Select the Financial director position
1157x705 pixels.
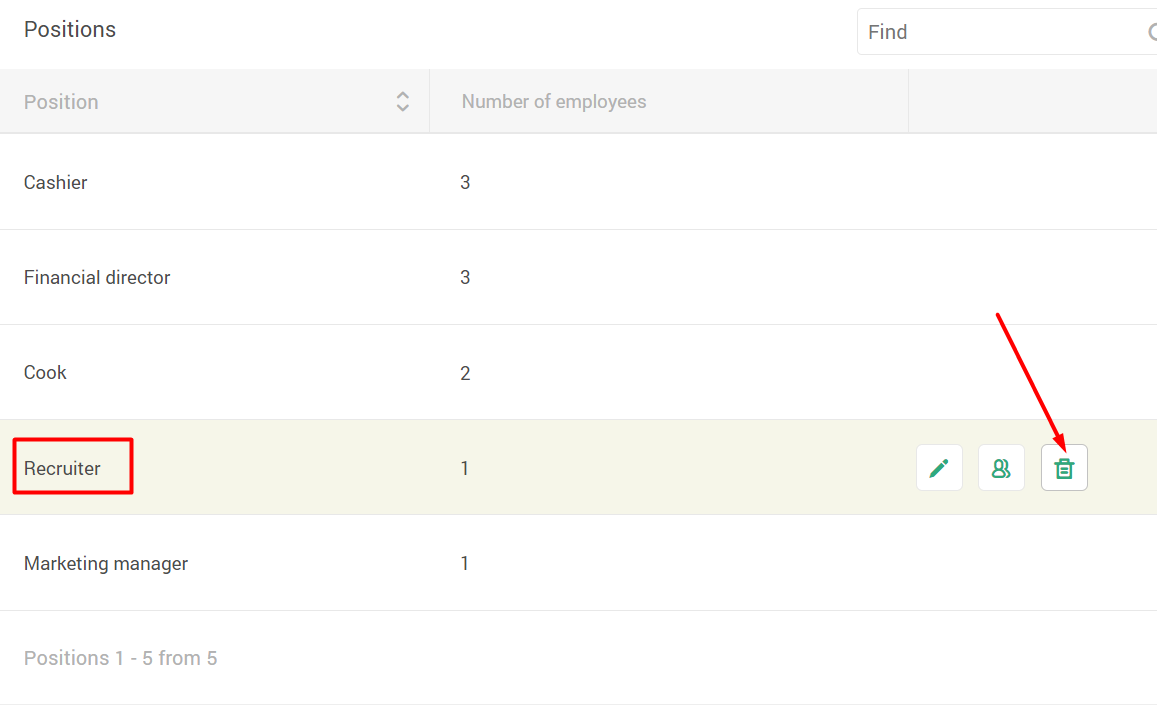[97, 277]
